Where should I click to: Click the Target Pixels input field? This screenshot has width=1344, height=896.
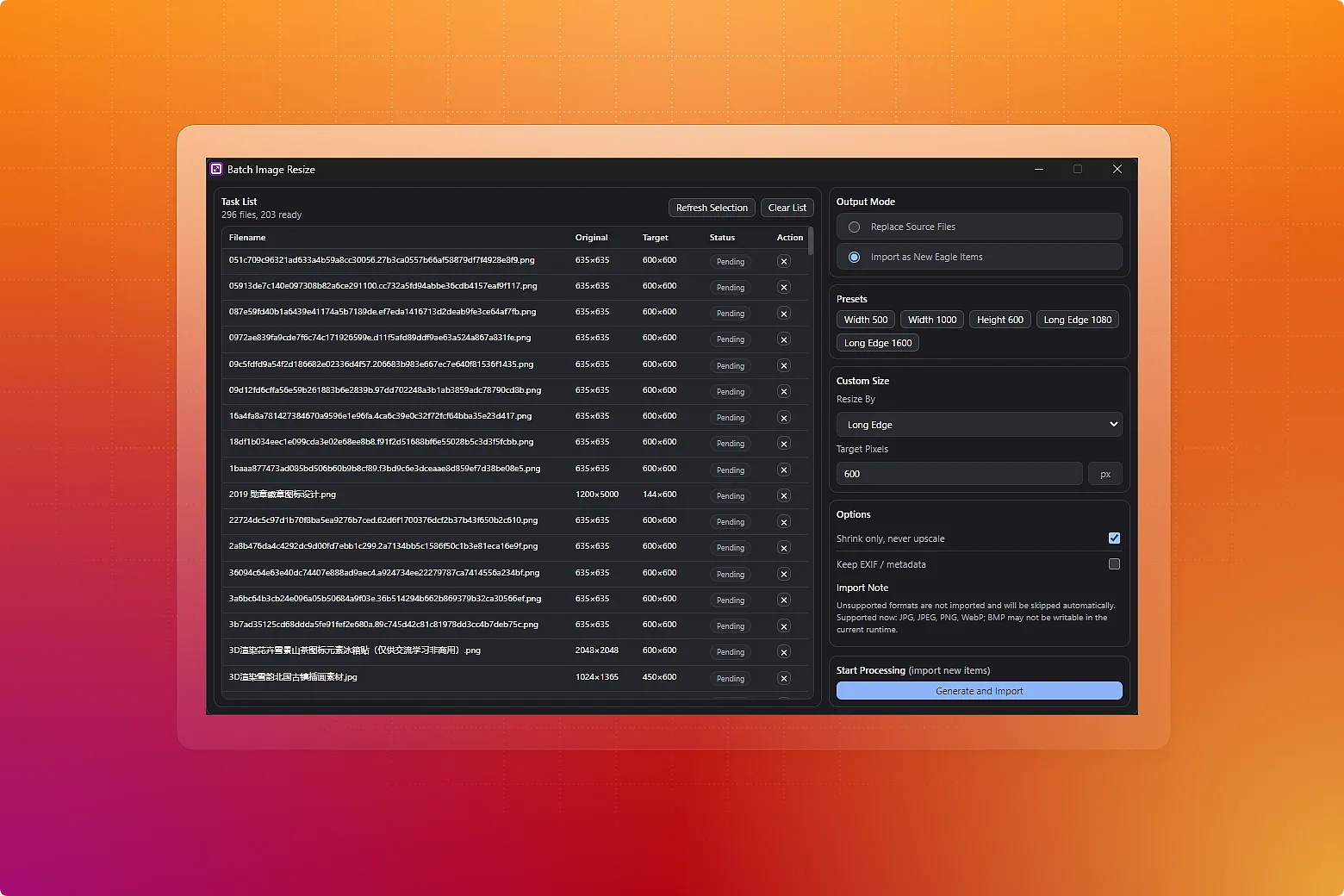[x=959, y=473]
